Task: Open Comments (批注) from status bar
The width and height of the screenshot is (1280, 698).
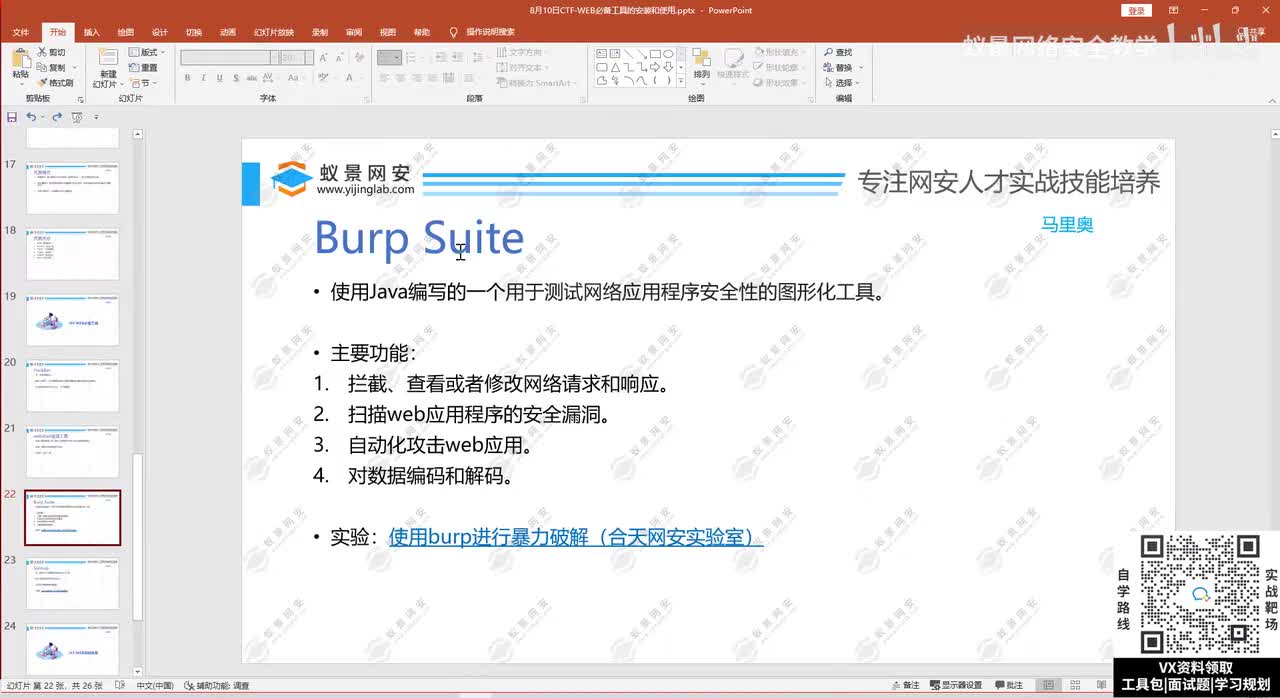Action: point(1008,685)
